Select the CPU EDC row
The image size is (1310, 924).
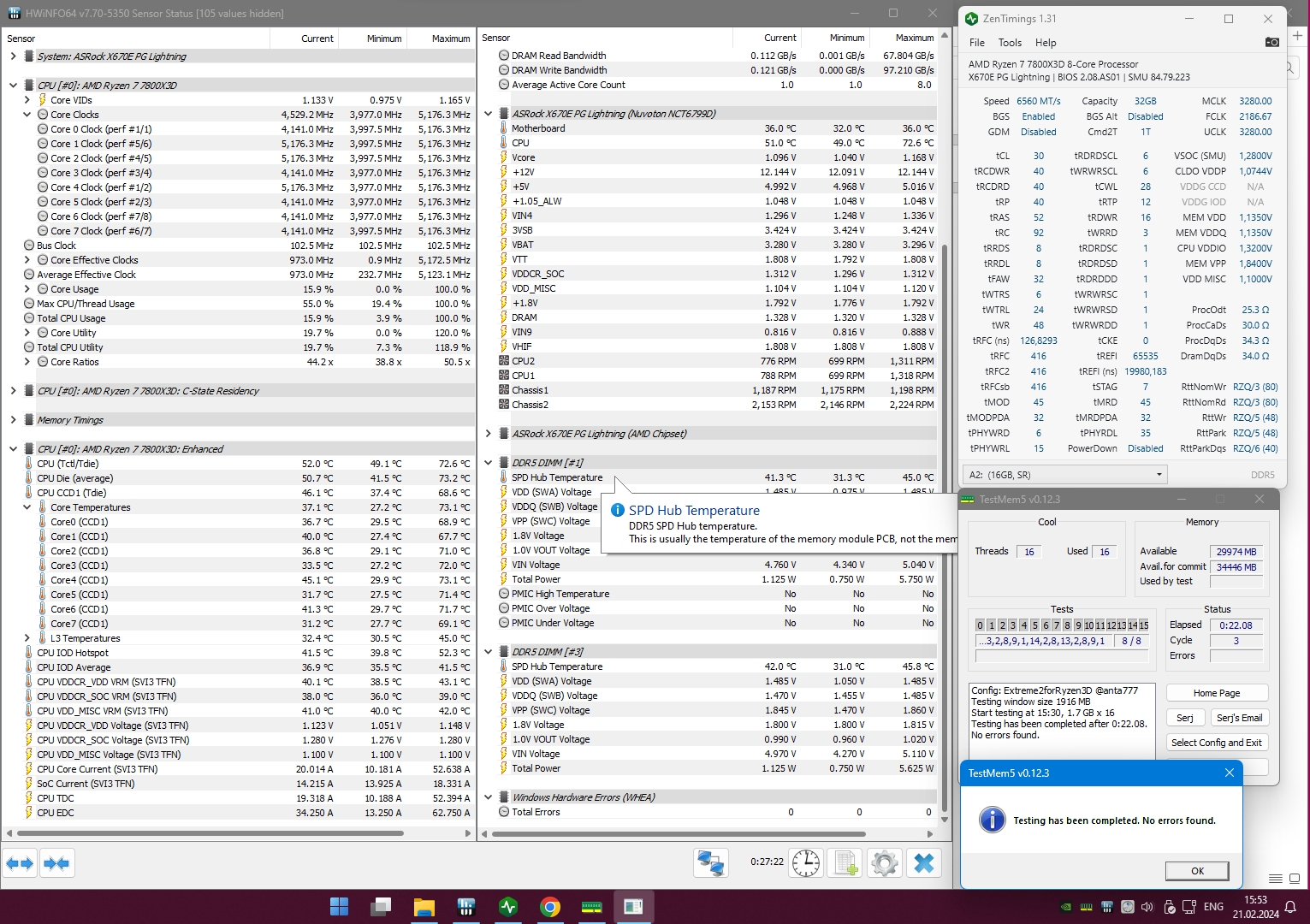[x=240, y=813]
